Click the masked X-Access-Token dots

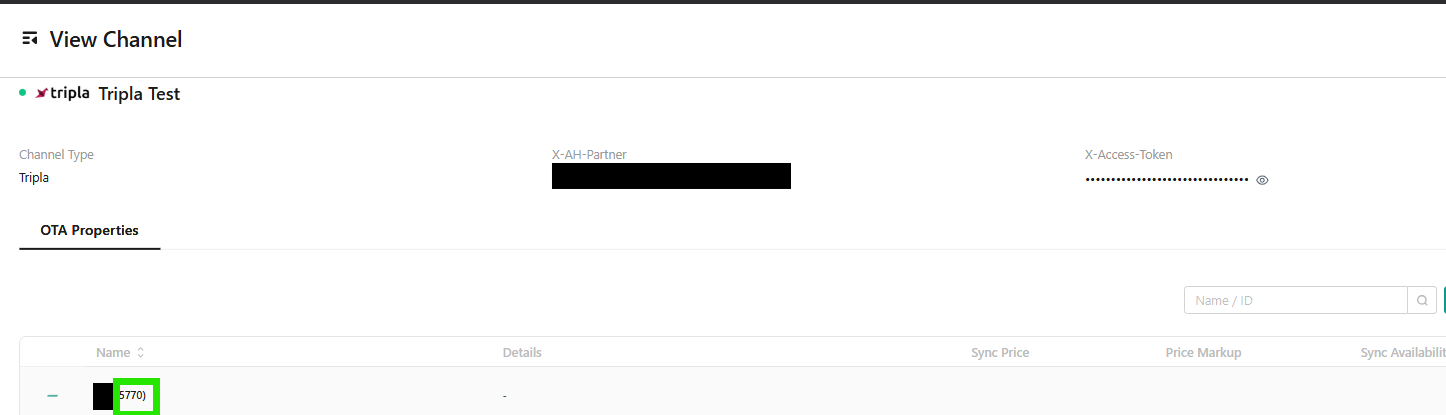(x=1167, y=180)
